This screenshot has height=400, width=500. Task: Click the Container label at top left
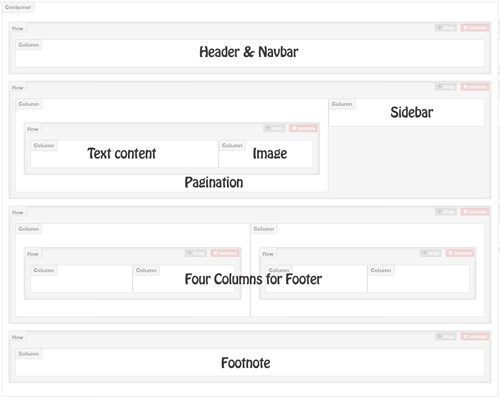18,7
